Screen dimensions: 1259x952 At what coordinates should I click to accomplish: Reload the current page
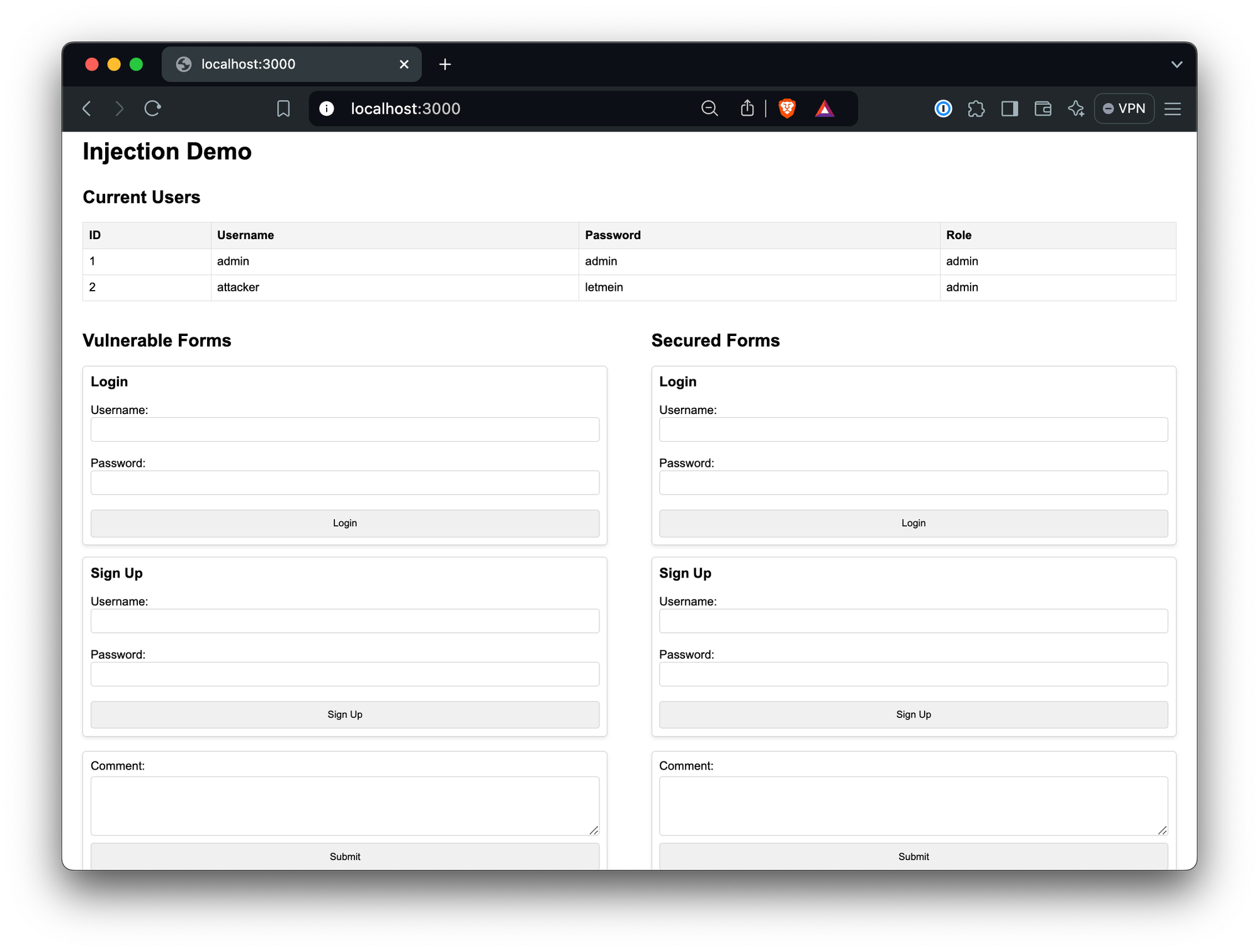click(x=153, y=109)
